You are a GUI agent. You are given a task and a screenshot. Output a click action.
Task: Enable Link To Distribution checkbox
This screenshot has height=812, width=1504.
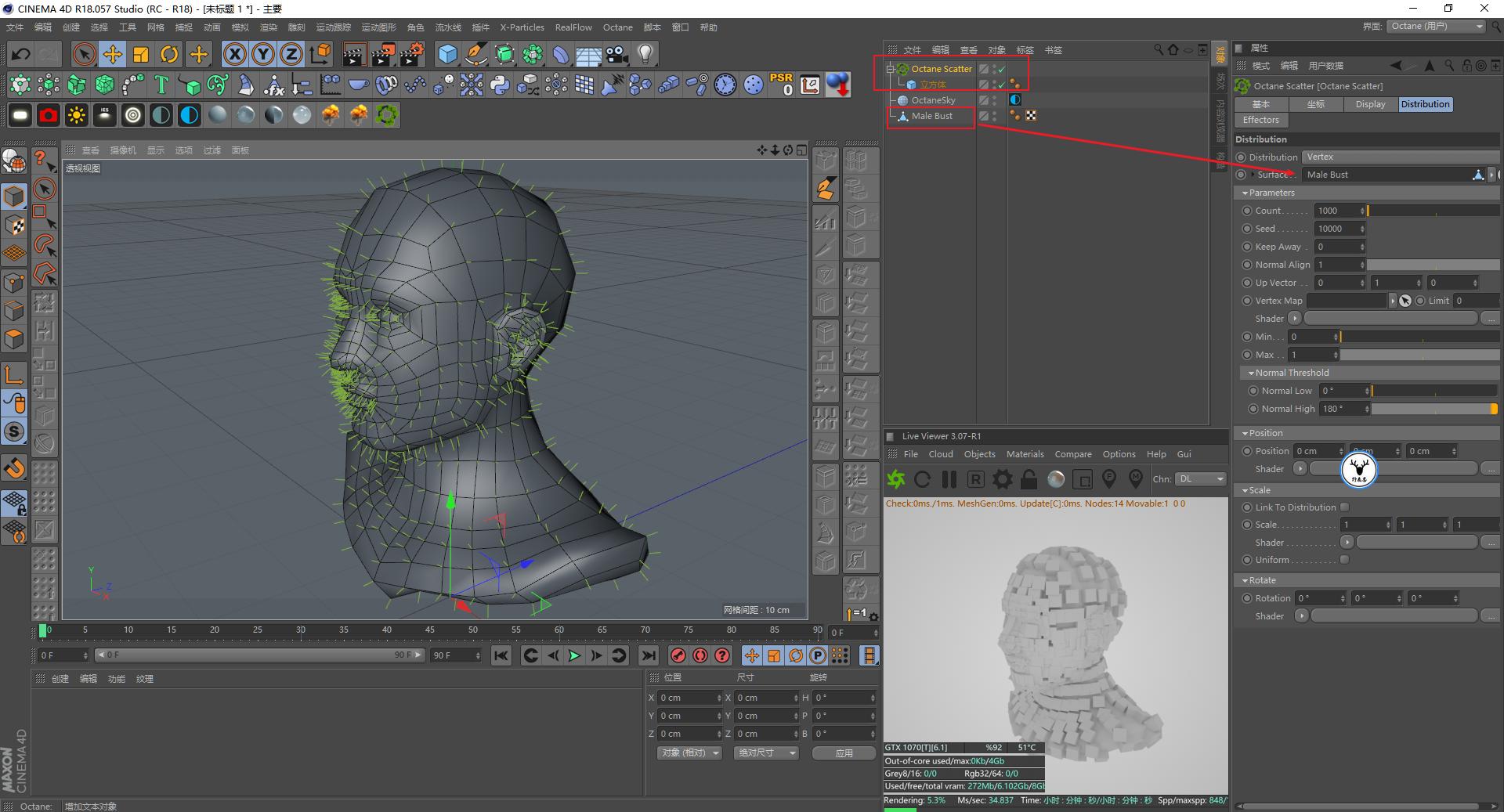(1345, 507)
